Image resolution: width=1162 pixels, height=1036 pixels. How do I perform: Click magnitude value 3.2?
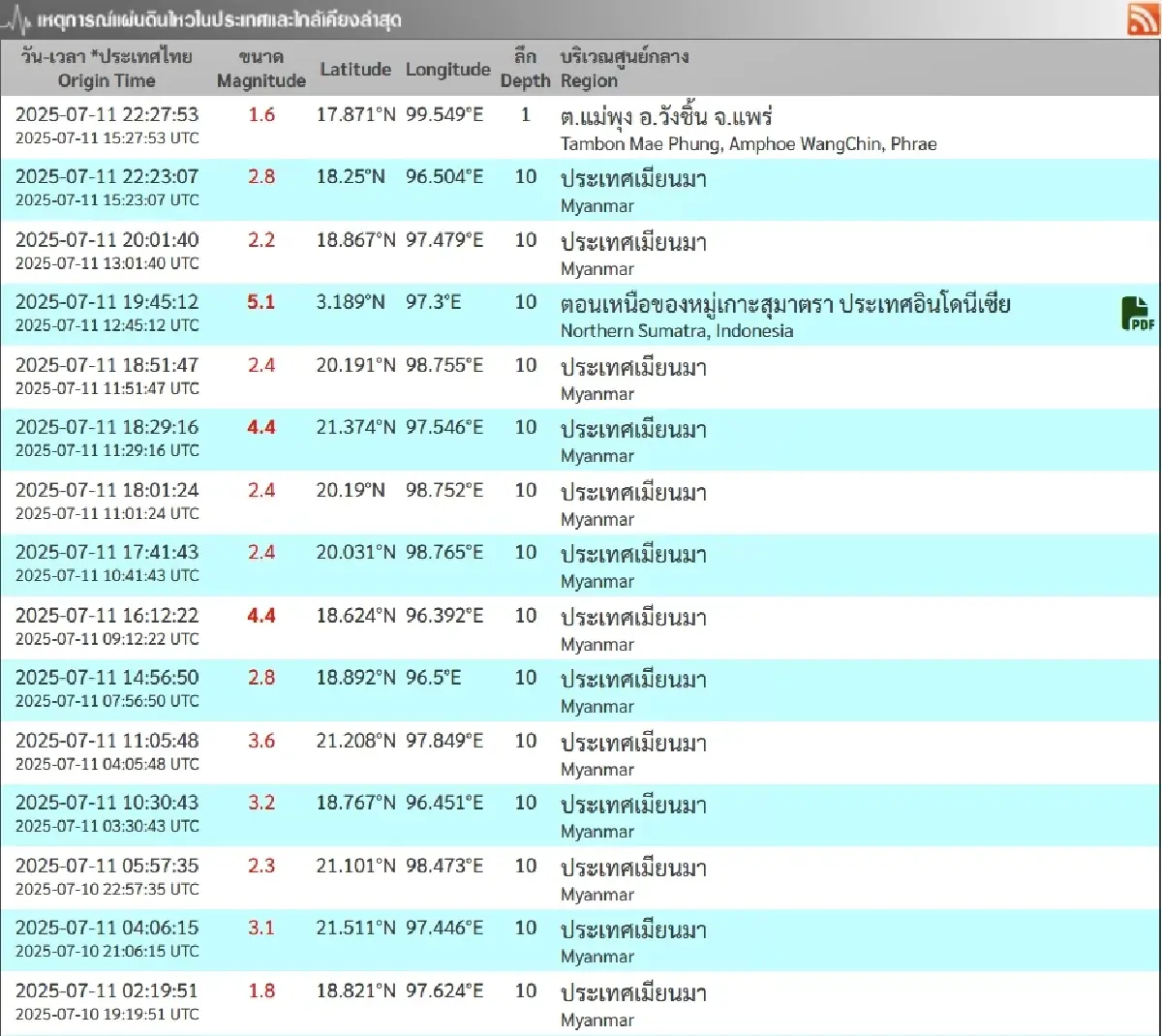261,802
